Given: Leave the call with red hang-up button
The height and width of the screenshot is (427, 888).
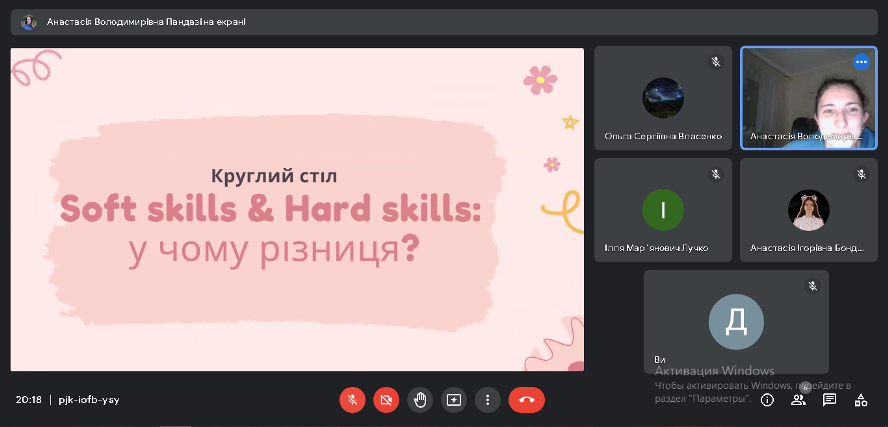Looking at the screenshot, I should (526, 400).
